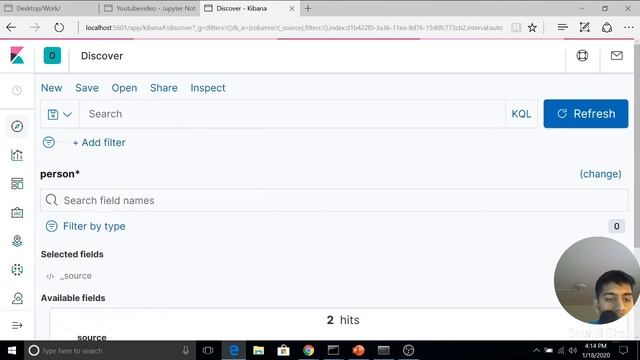The image size is (640, 360).
Task: Click the Refresh button
Action: point(586,113)
